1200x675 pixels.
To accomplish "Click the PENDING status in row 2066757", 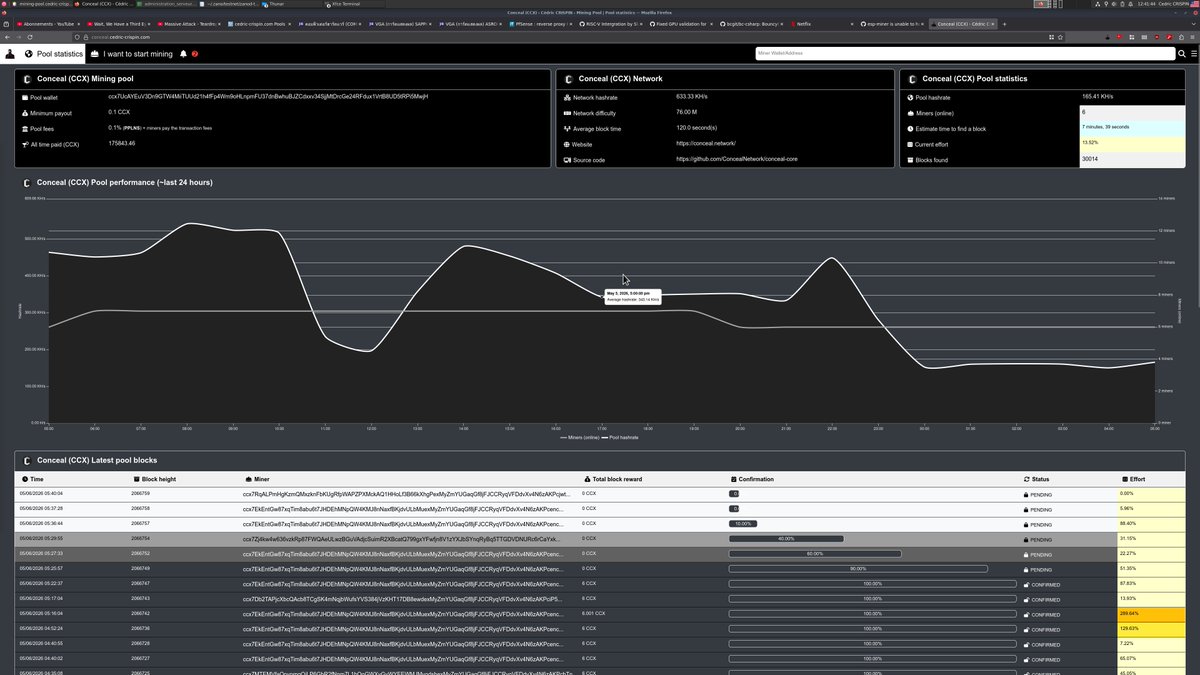I will tap(1036, 524).
